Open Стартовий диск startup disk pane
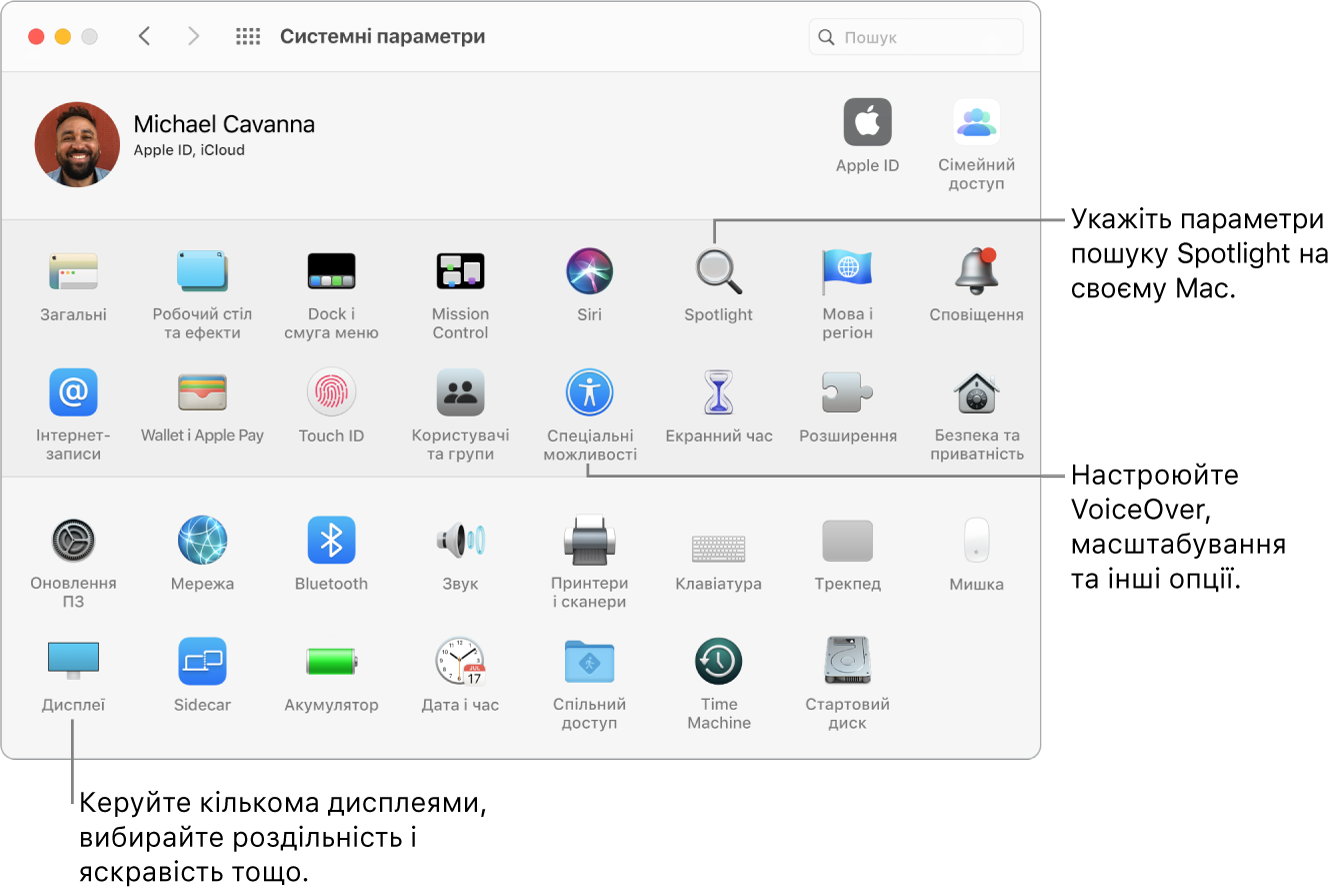Screen dimensions: 1338x894 [x=847, y=662]
